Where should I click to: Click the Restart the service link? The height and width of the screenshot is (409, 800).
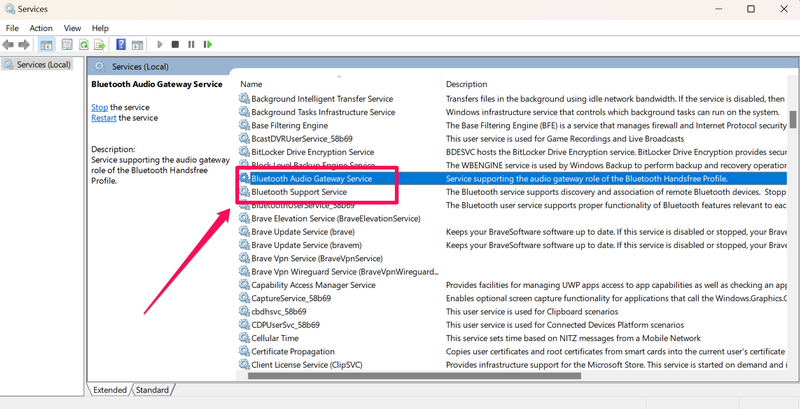[x=104, y=118]
